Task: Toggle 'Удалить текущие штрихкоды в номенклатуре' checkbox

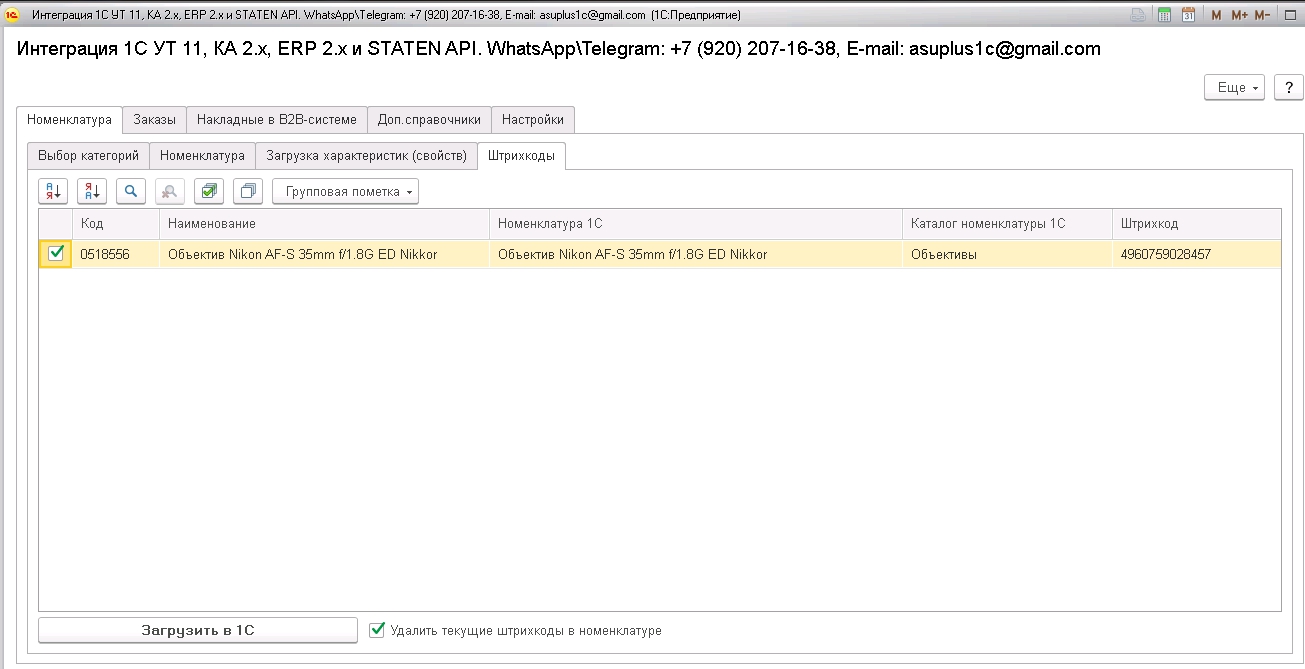Action: pos(377,630)
